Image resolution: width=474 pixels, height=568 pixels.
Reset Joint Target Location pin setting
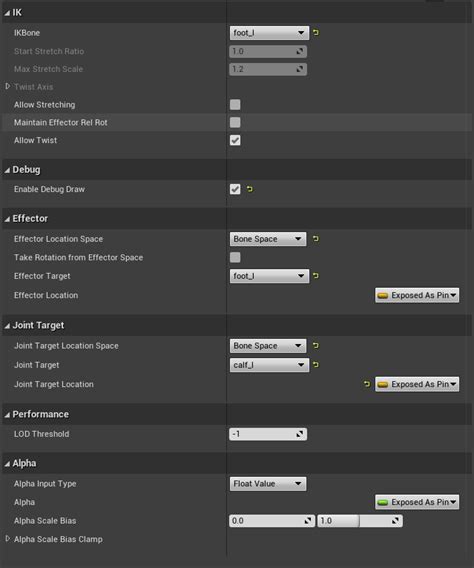pos(367,384)
